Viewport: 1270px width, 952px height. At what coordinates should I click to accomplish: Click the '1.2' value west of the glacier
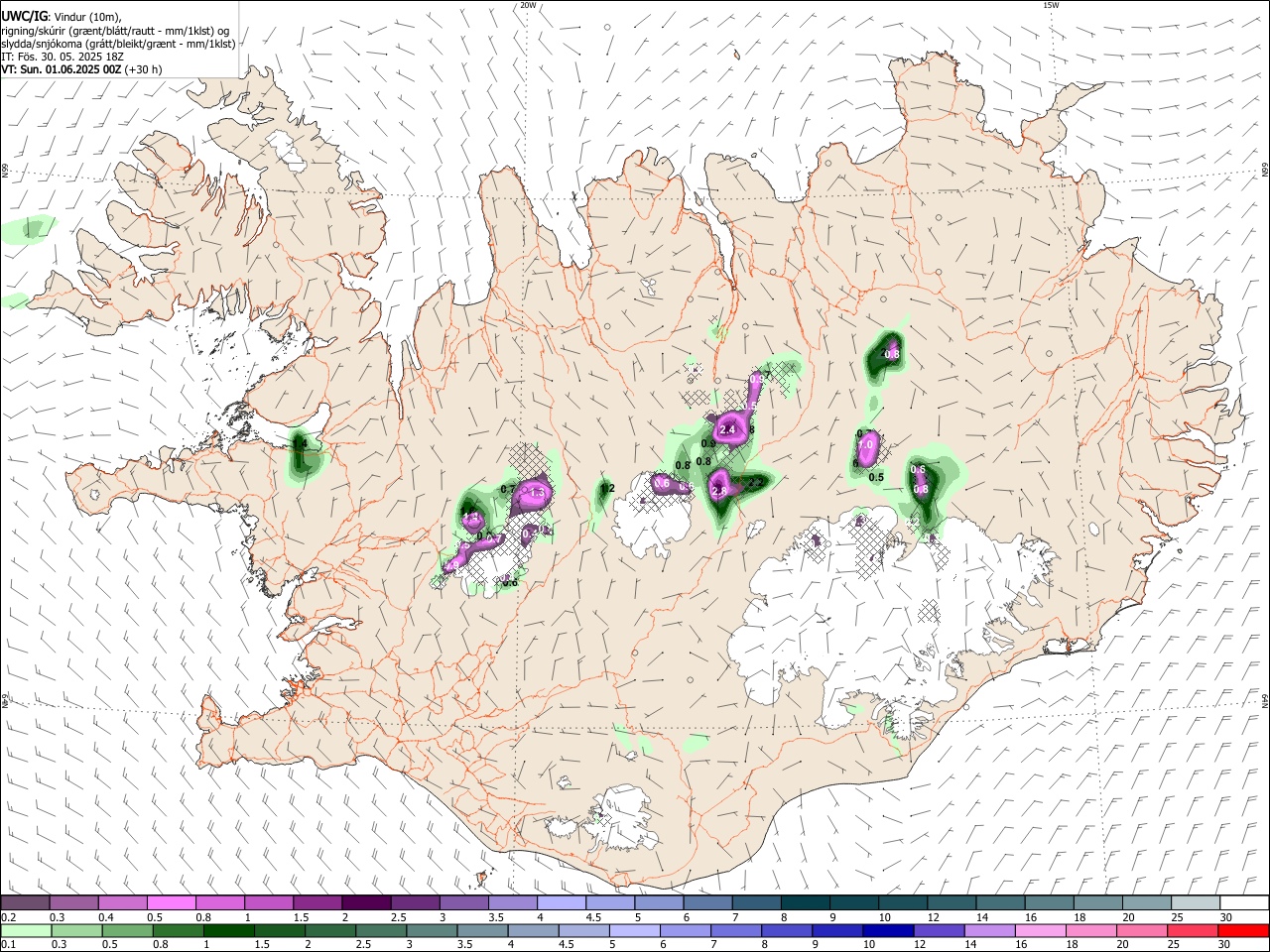click(x=607, y=488)
